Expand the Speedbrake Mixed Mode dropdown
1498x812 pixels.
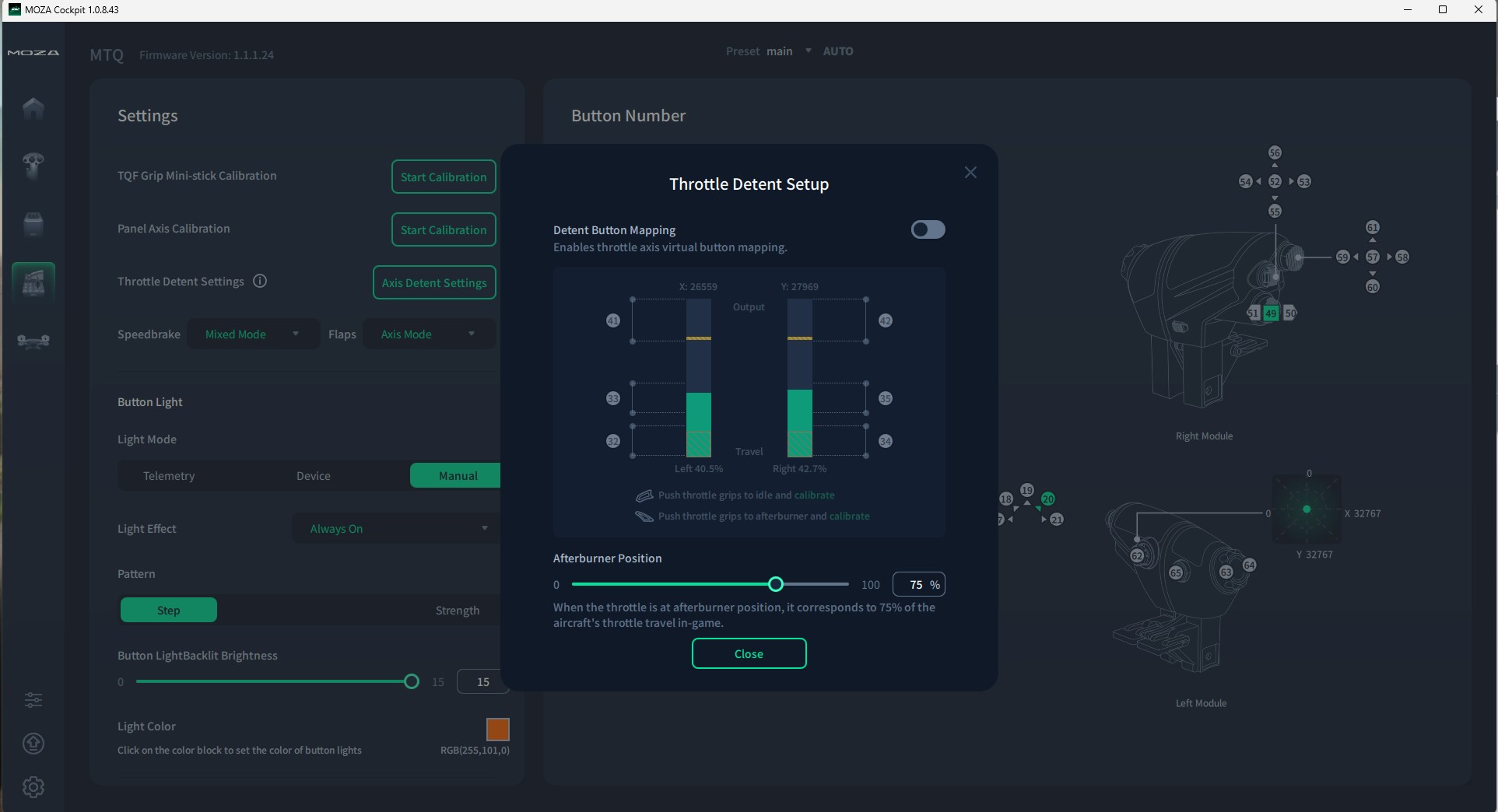coord(253,334)
